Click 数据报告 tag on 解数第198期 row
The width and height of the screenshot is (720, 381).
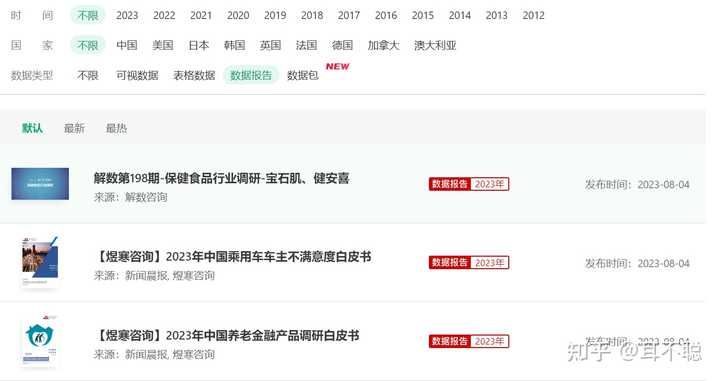coord(450,184)
